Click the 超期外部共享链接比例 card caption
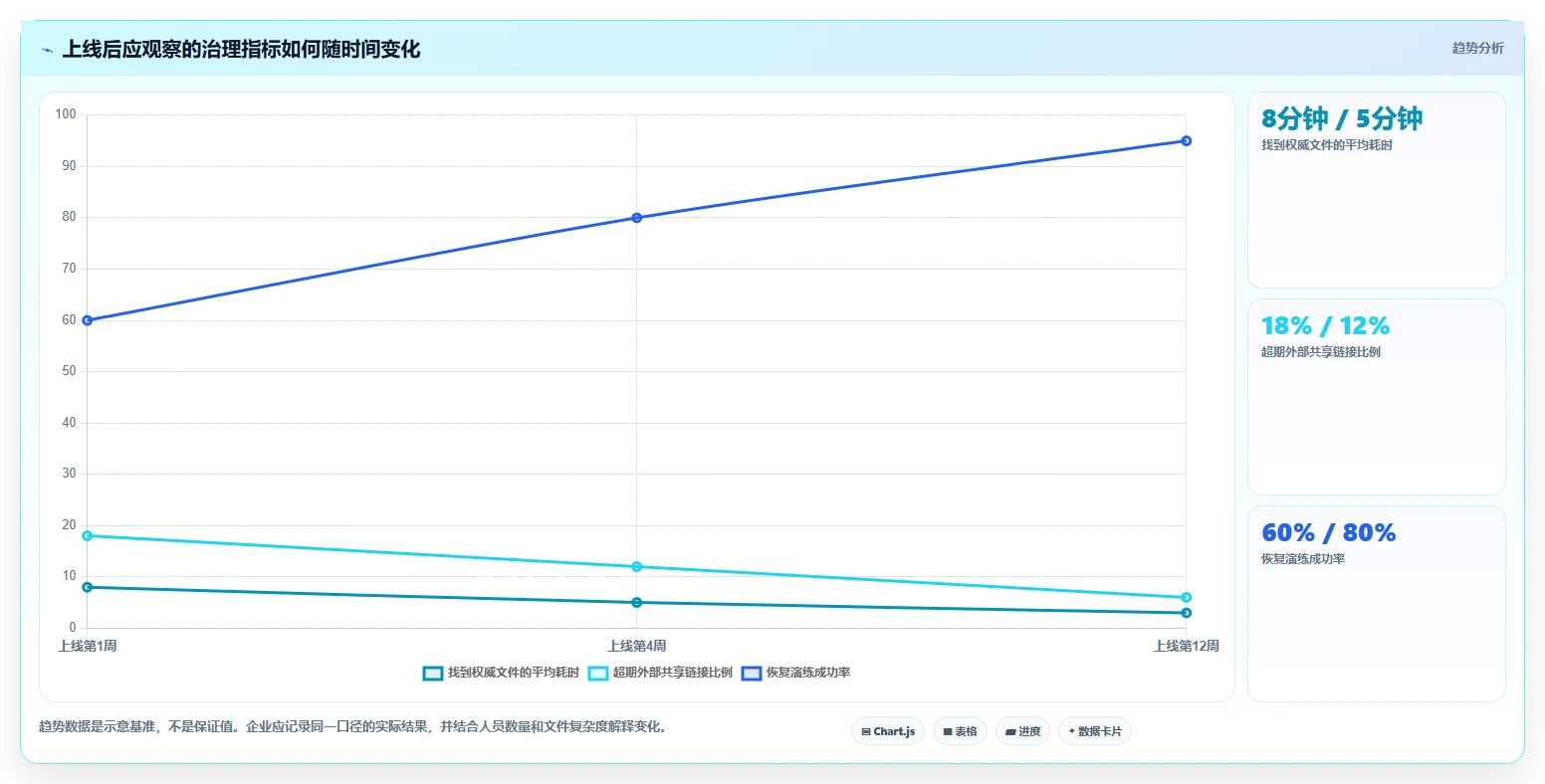Viewport: 1545px width, 784px height. [1321, 352]
